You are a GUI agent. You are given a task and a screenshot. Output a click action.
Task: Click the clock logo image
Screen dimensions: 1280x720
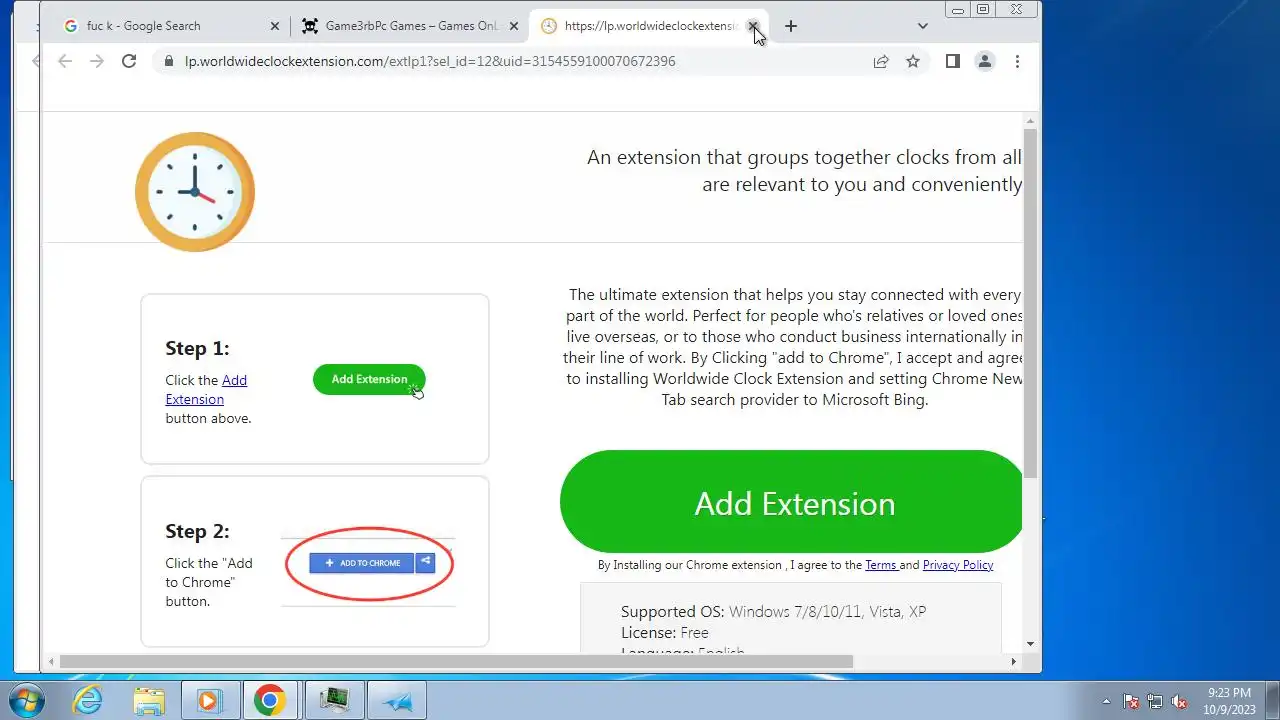tap(195, 191)
